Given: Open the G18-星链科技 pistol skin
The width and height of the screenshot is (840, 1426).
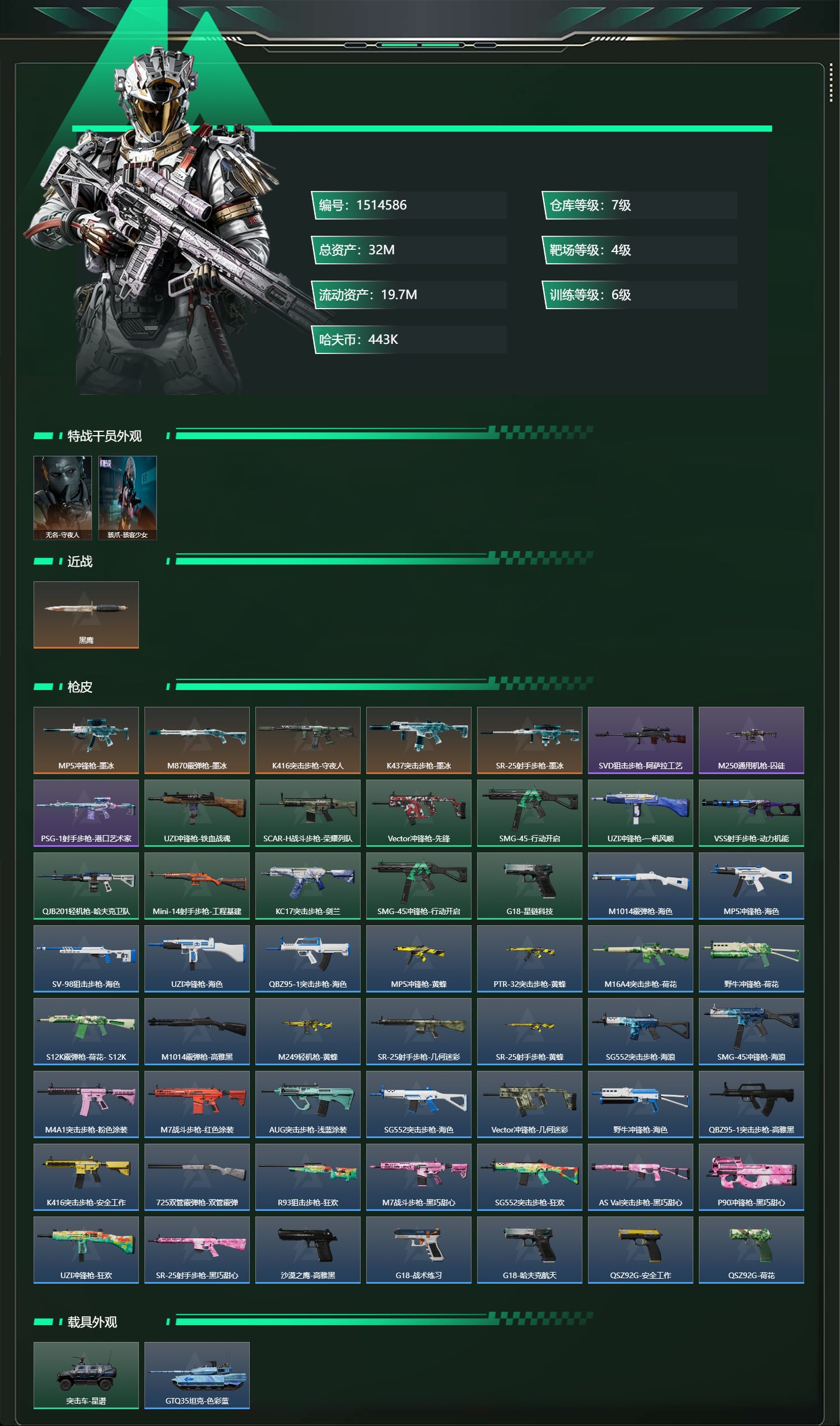Looking at the screenshot, I should point(530,886).
